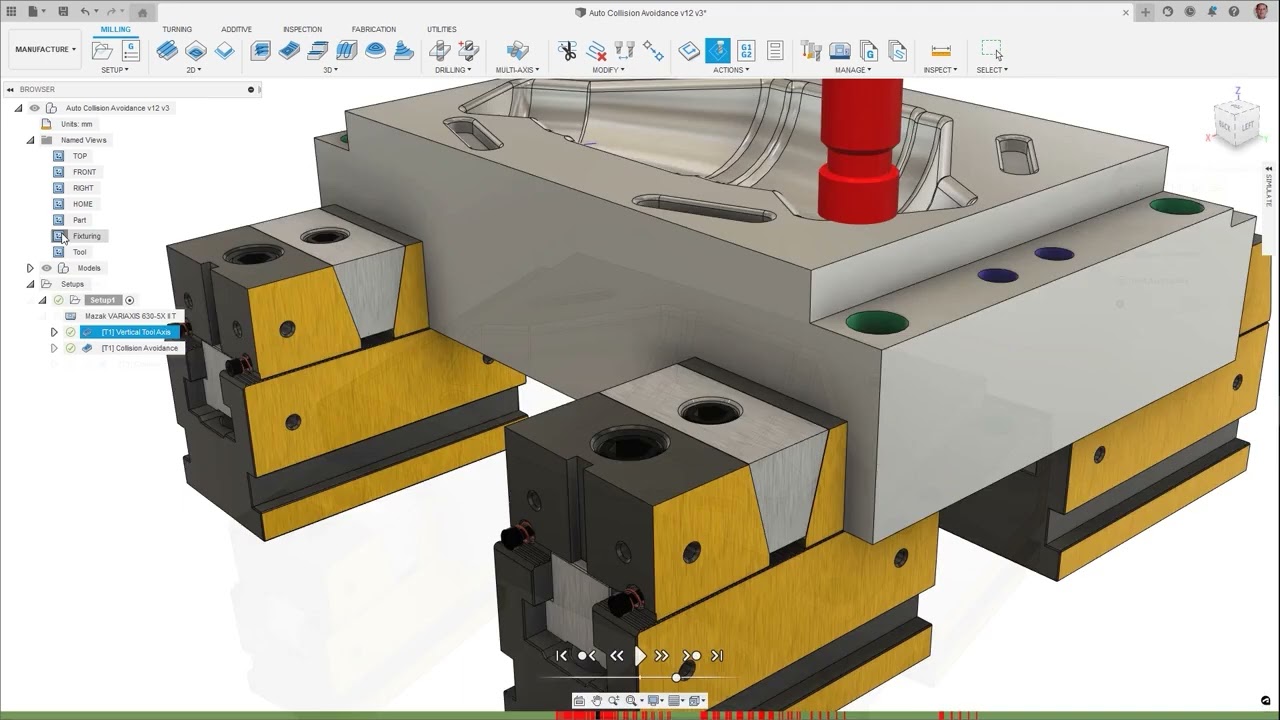Open the Tool Library

tap(811, 50)
